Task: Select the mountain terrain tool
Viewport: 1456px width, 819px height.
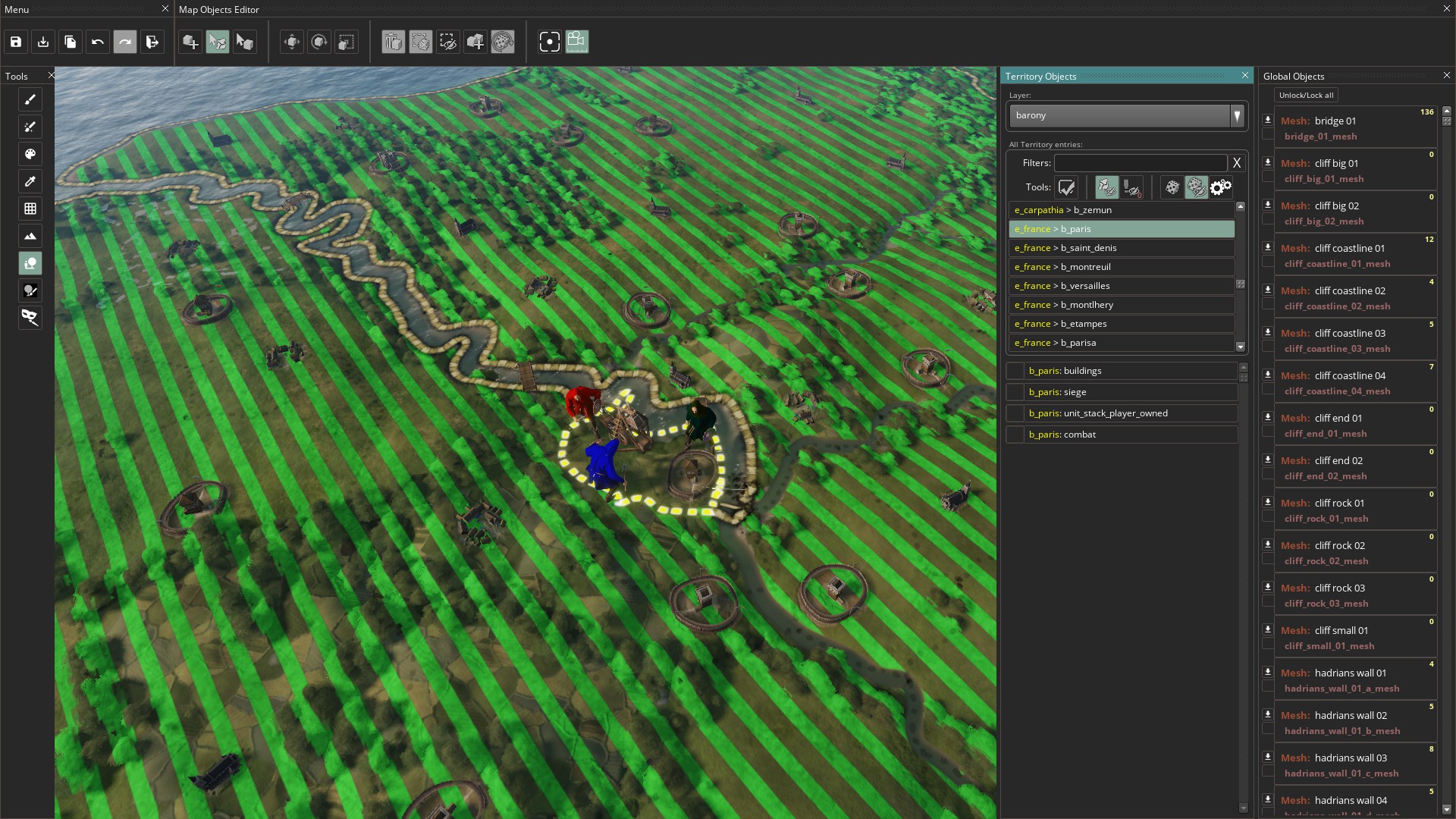Action: point(30,236)
